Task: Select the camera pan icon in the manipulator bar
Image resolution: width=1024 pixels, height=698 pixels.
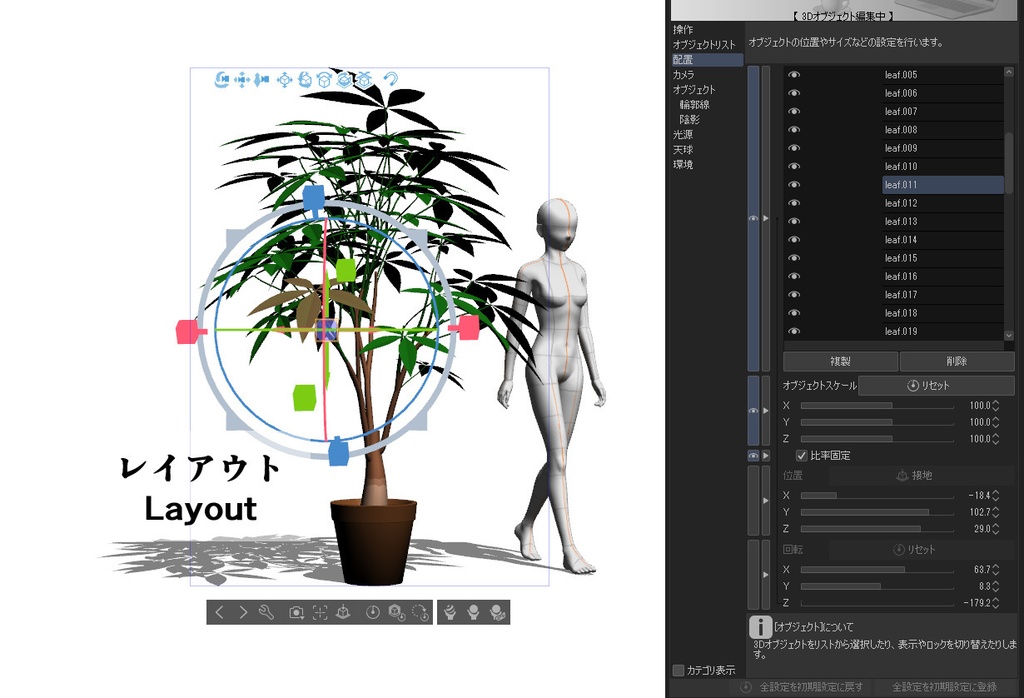Action: click(241, 80)
